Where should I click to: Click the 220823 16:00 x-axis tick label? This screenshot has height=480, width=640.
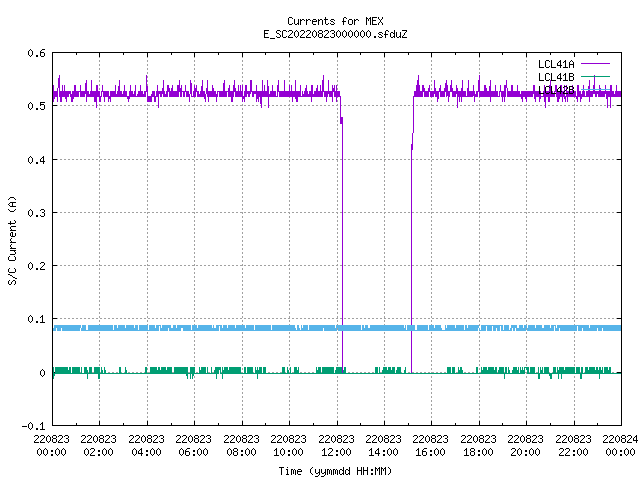point(431,446)
